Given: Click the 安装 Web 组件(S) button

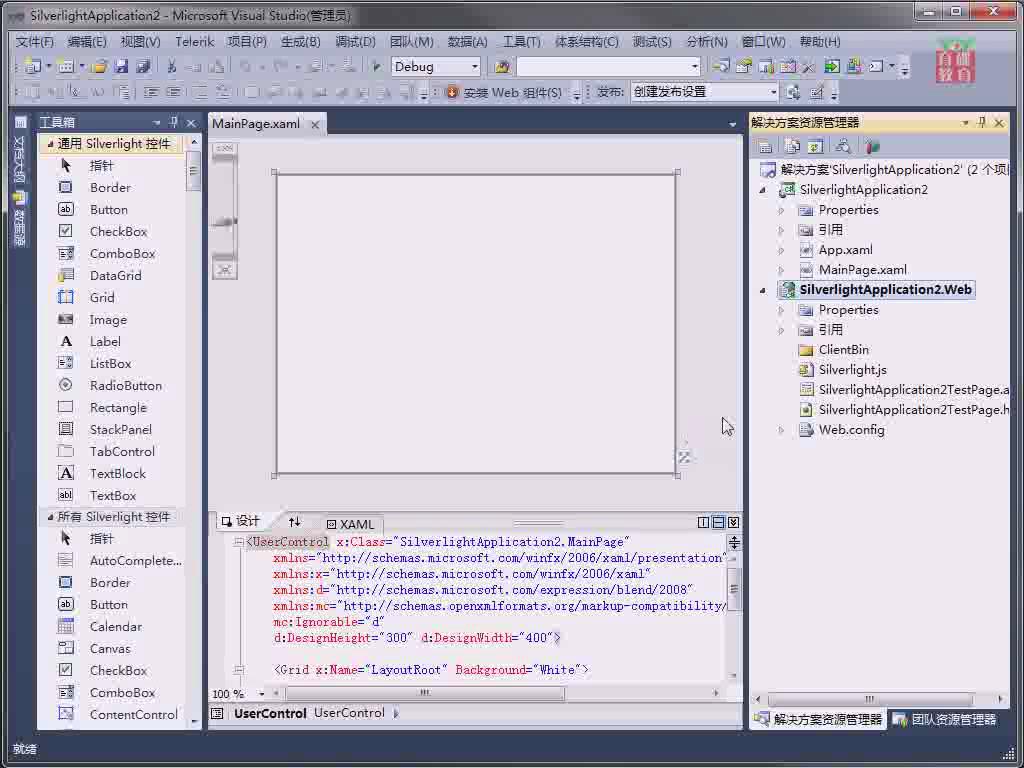Looking at the screenshot, I should click(504, 92).
